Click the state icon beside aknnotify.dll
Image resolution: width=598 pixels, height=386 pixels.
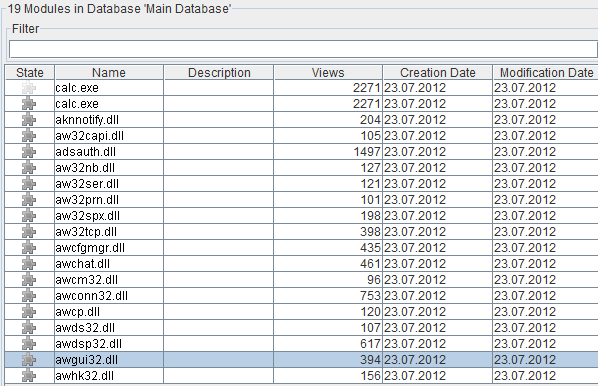[29, 120]
